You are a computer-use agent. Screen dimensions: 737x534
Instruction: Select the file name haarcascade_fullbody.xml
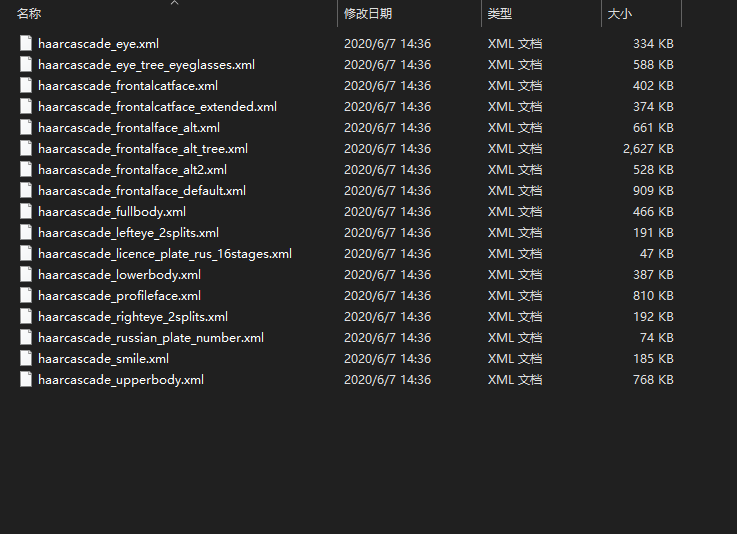(112, 212)
